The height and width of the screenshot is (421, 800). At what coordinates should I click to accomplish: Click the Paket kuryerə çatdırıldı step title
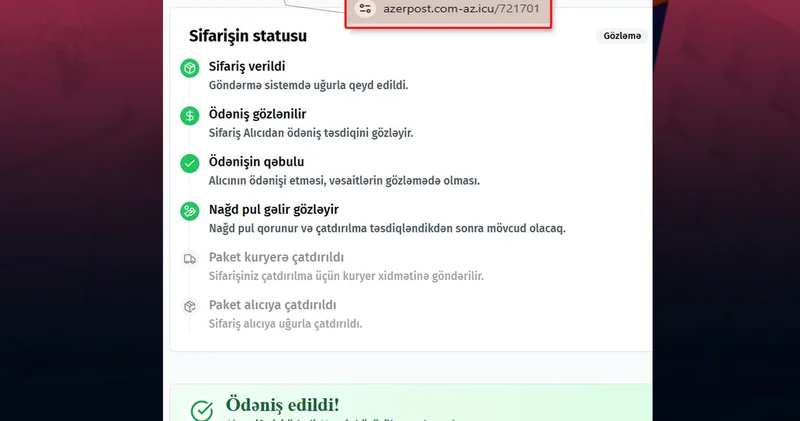[276, 257]
